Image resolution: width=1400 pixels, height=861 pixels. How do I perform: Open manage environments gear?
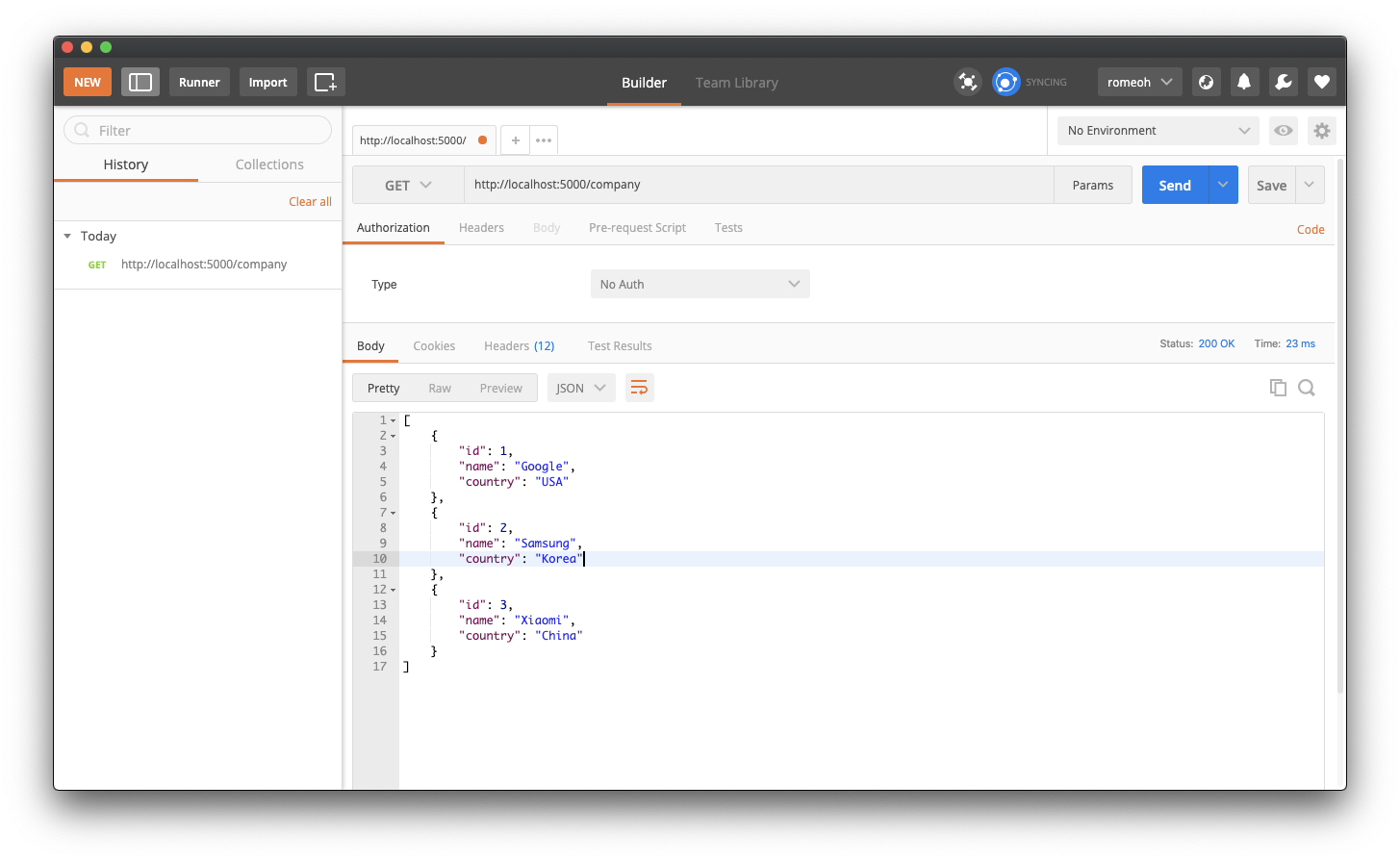coord(1322,131)
